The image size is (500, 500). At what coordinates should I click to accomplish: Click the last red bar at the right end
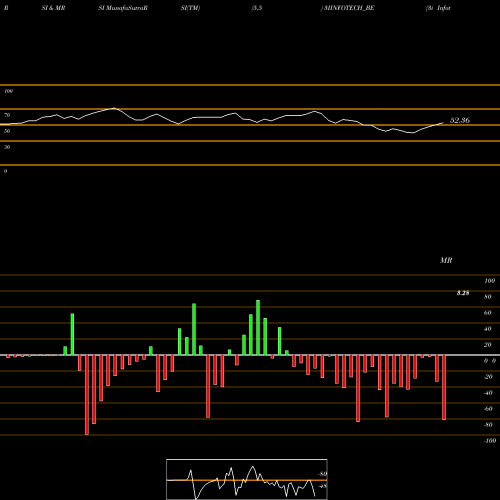point(444,387)
